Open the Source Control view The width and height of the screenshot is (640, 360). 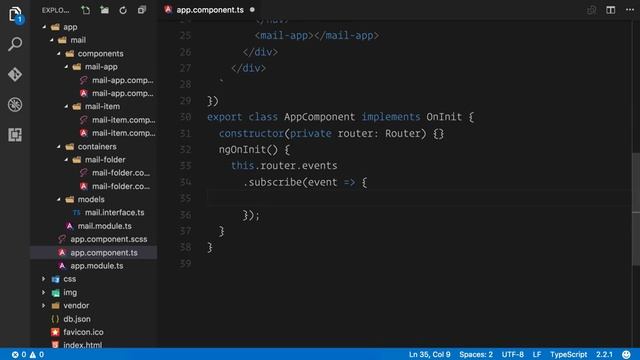coord(15,74)
